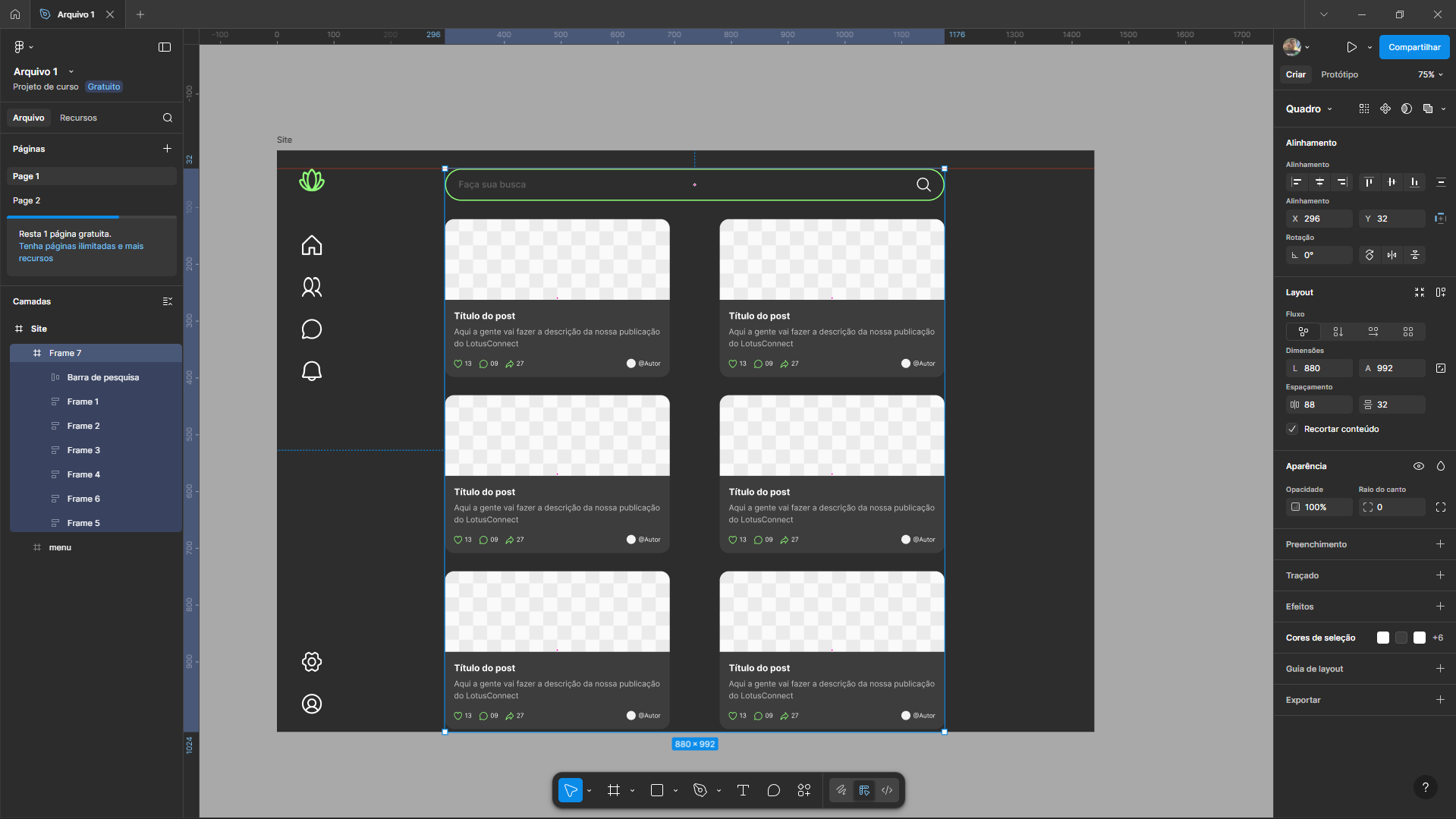1456x819 pixels.
Task: Toggle the left sidebar panel icon
Action: tap(165, 47)
